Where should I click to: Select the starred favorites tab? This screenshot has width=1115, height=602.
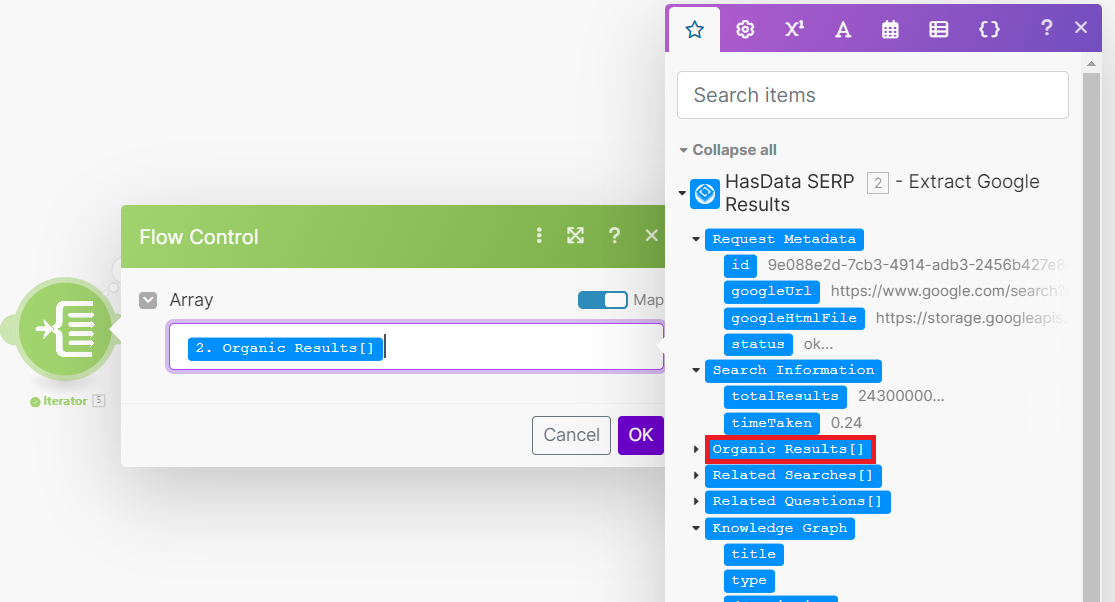[695, 29]
